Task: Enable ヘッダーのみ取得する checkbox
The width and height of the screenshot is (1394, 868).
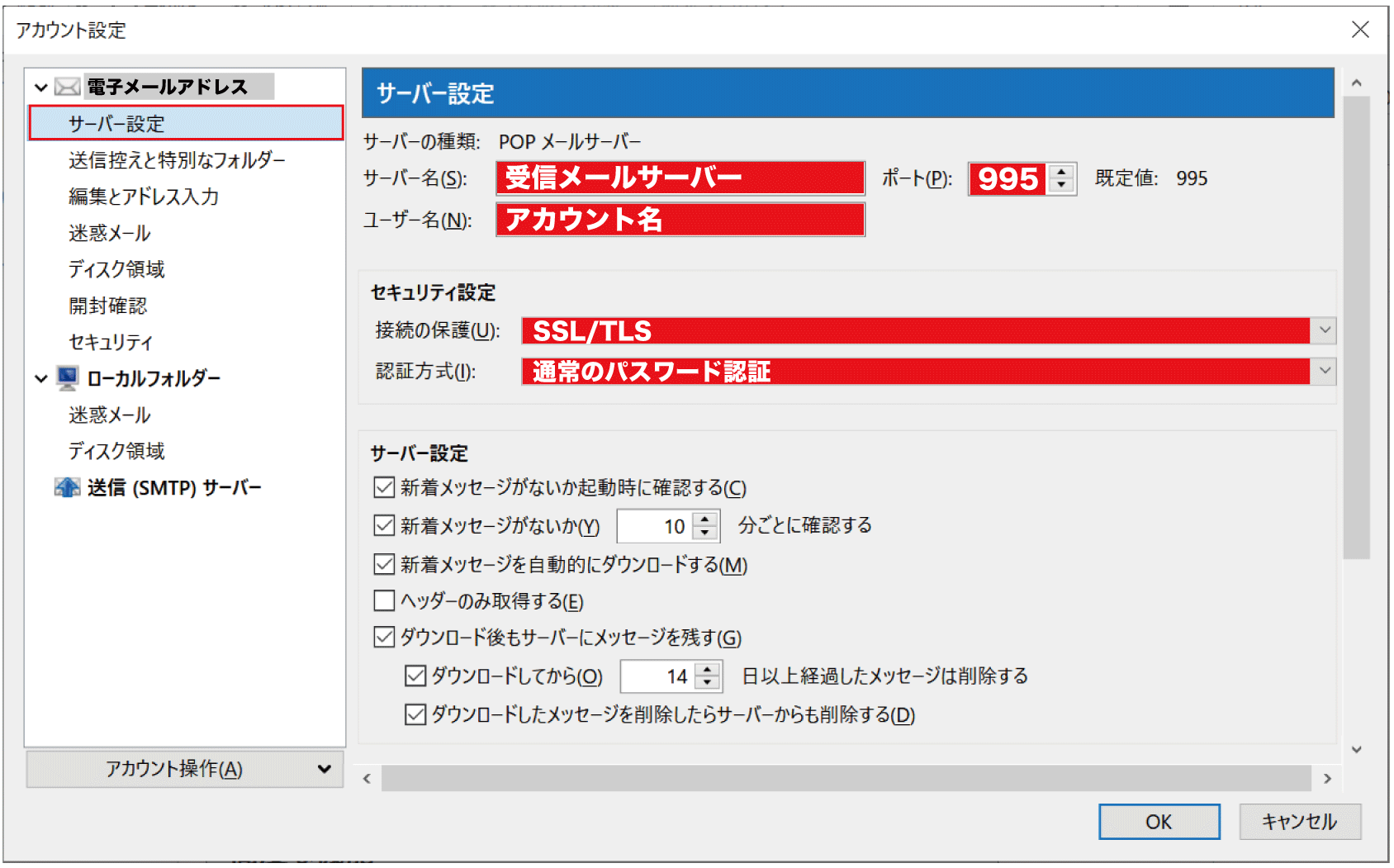Action: (384, 600)
